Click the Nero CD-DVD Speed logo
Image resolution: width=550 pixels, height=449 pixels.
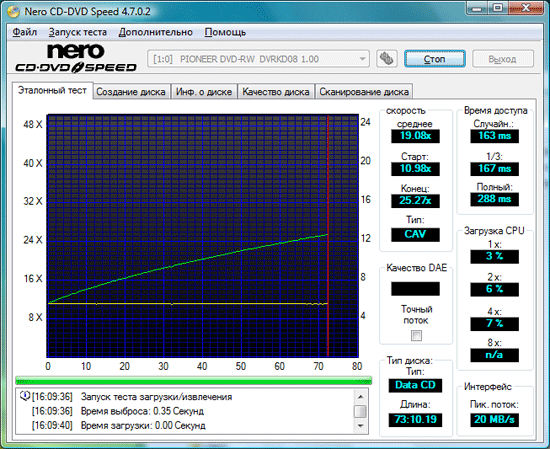click(x=75, y=58)
